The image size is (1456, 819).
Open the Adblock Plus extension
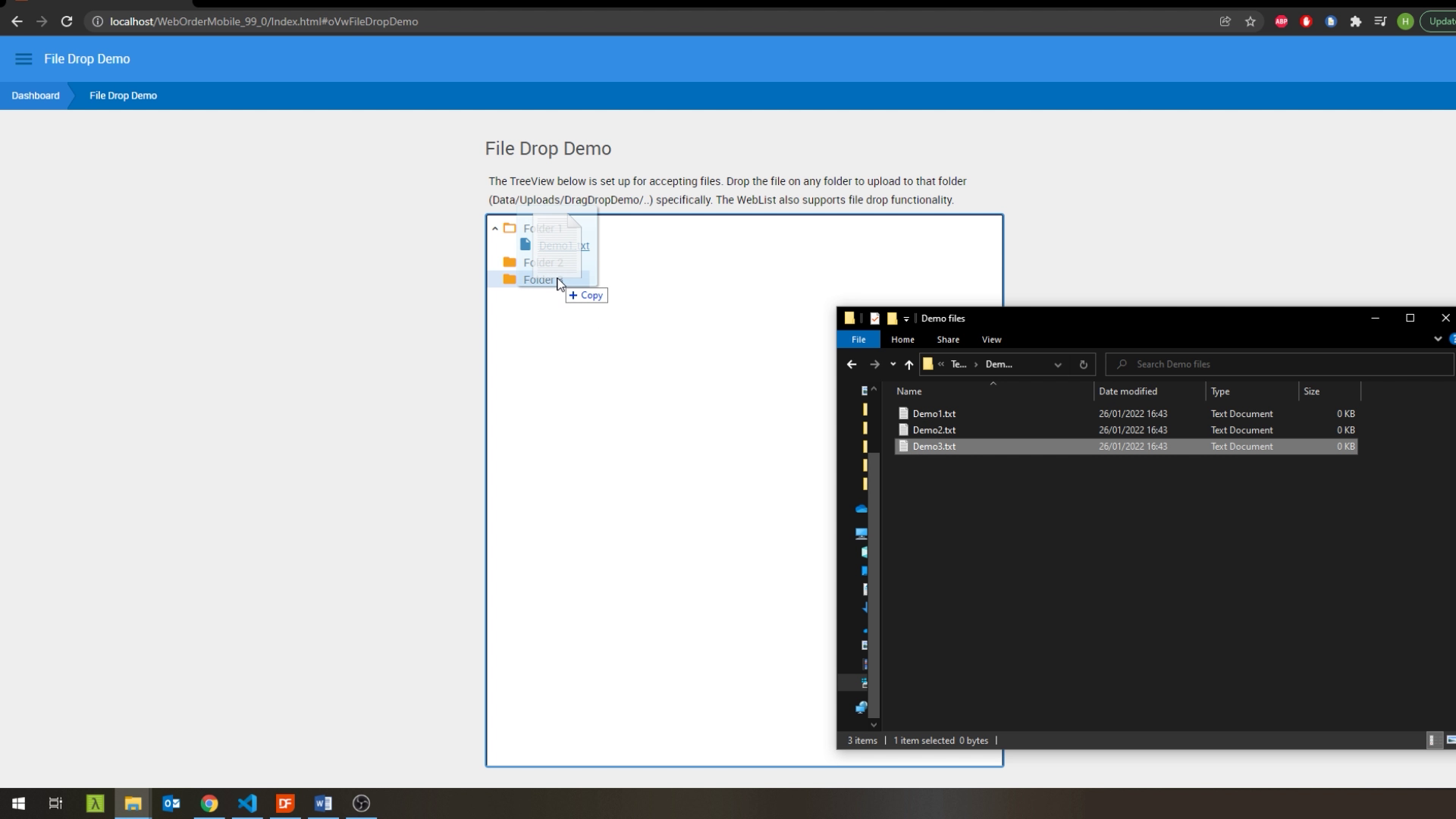click(1281, 21)
